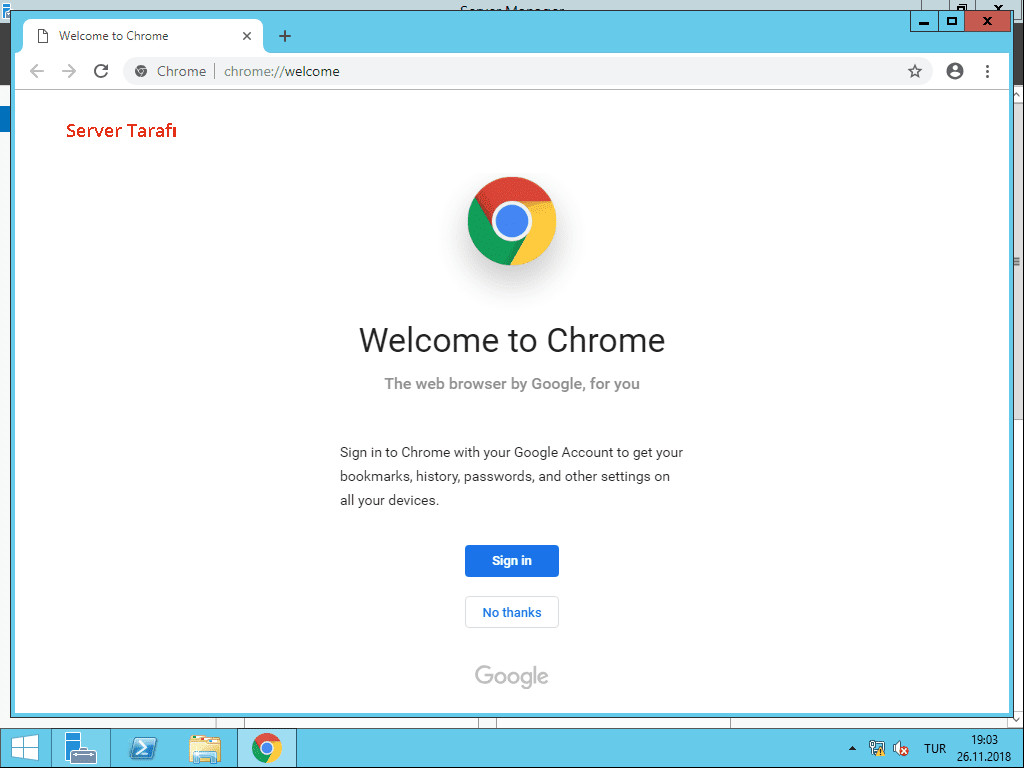Open Chrome's three-dot menu
Viewport: 1024px width, 768px height.
pyautogui.click(x=987, y=71)
